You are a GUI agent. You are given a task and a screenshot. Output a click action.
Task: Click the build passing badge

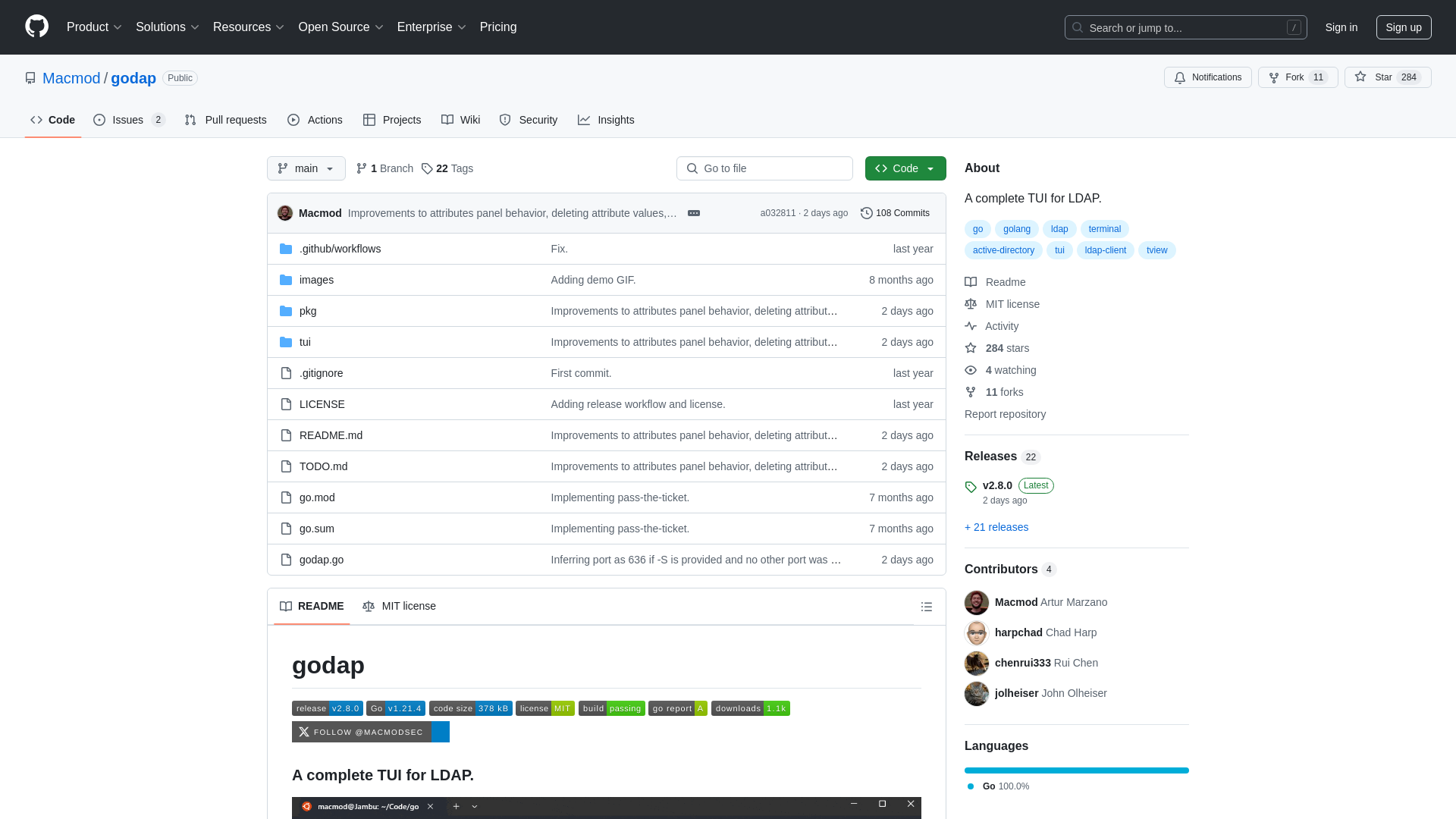pos(612,708)
